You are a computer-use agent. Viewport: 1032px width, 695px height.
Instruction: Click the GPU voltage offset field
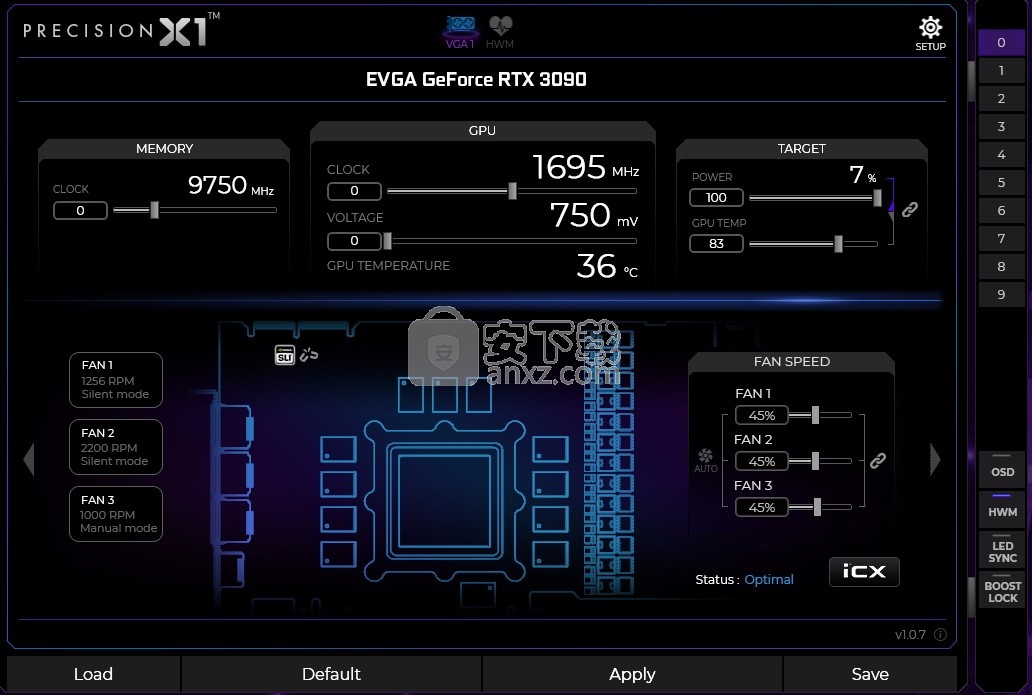coord(354,241)
